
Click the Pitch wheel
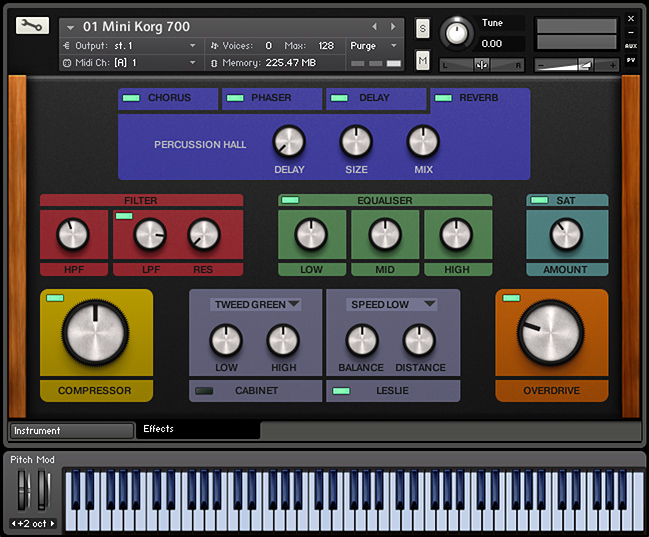[24, 490]
